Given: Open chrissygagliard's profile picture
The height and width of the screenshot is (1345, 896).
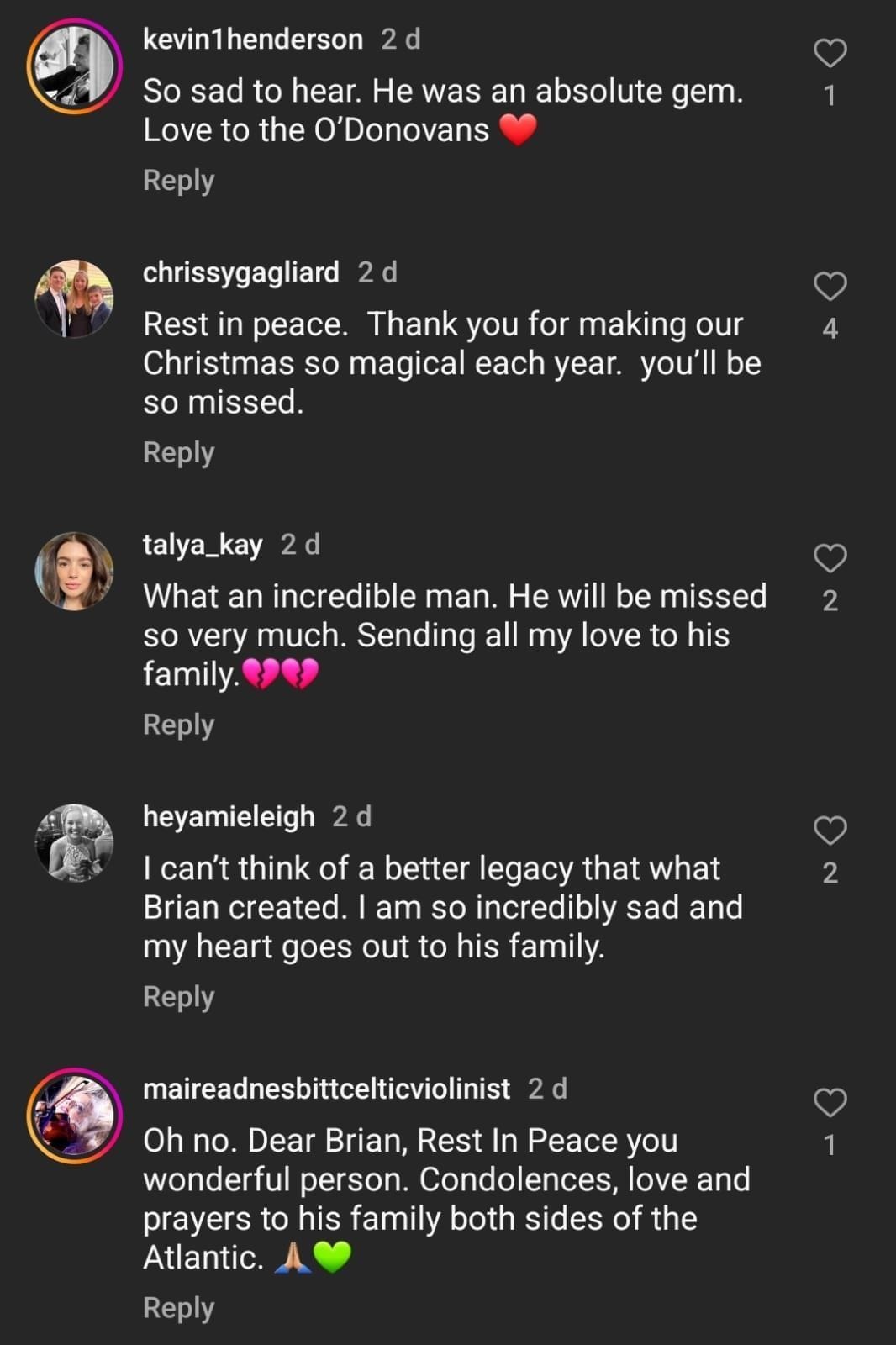Looking at the screenshot, I should pyautogui.click(x=74, y=299).
